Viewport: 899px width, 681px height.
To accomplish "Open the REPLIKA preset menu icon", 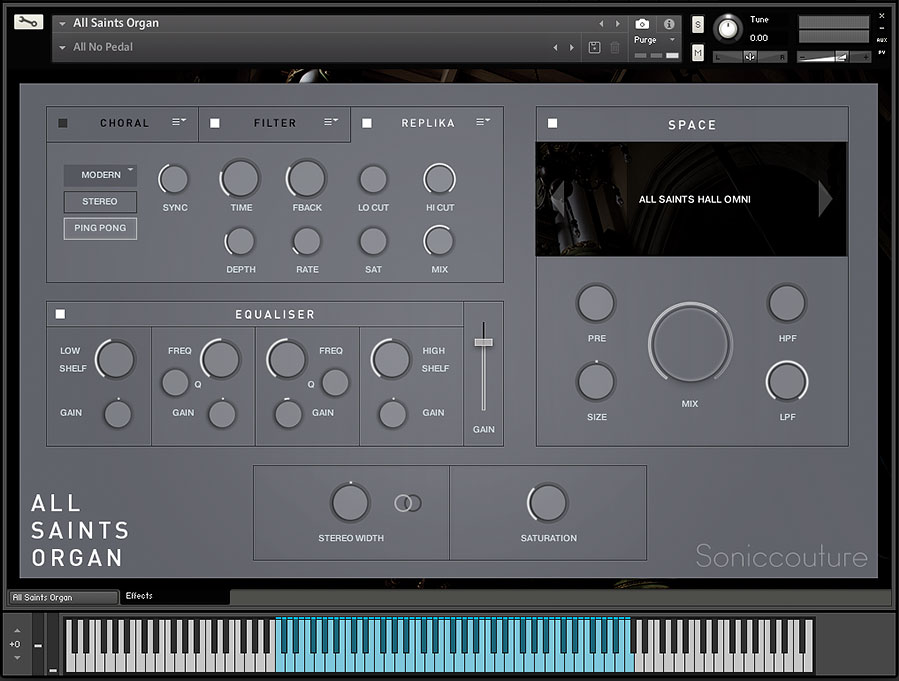I will click(x=483, y=122).
